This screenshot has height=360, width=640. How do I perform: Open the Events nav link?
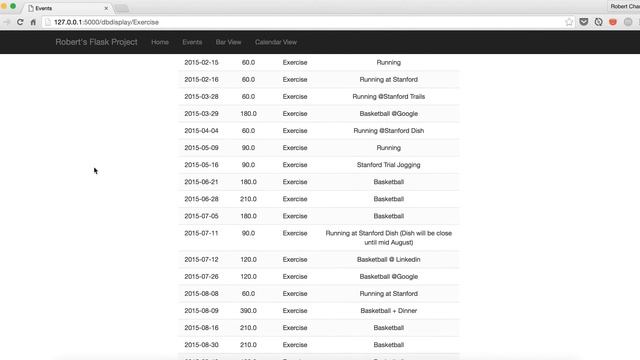[x=192, y=42]
